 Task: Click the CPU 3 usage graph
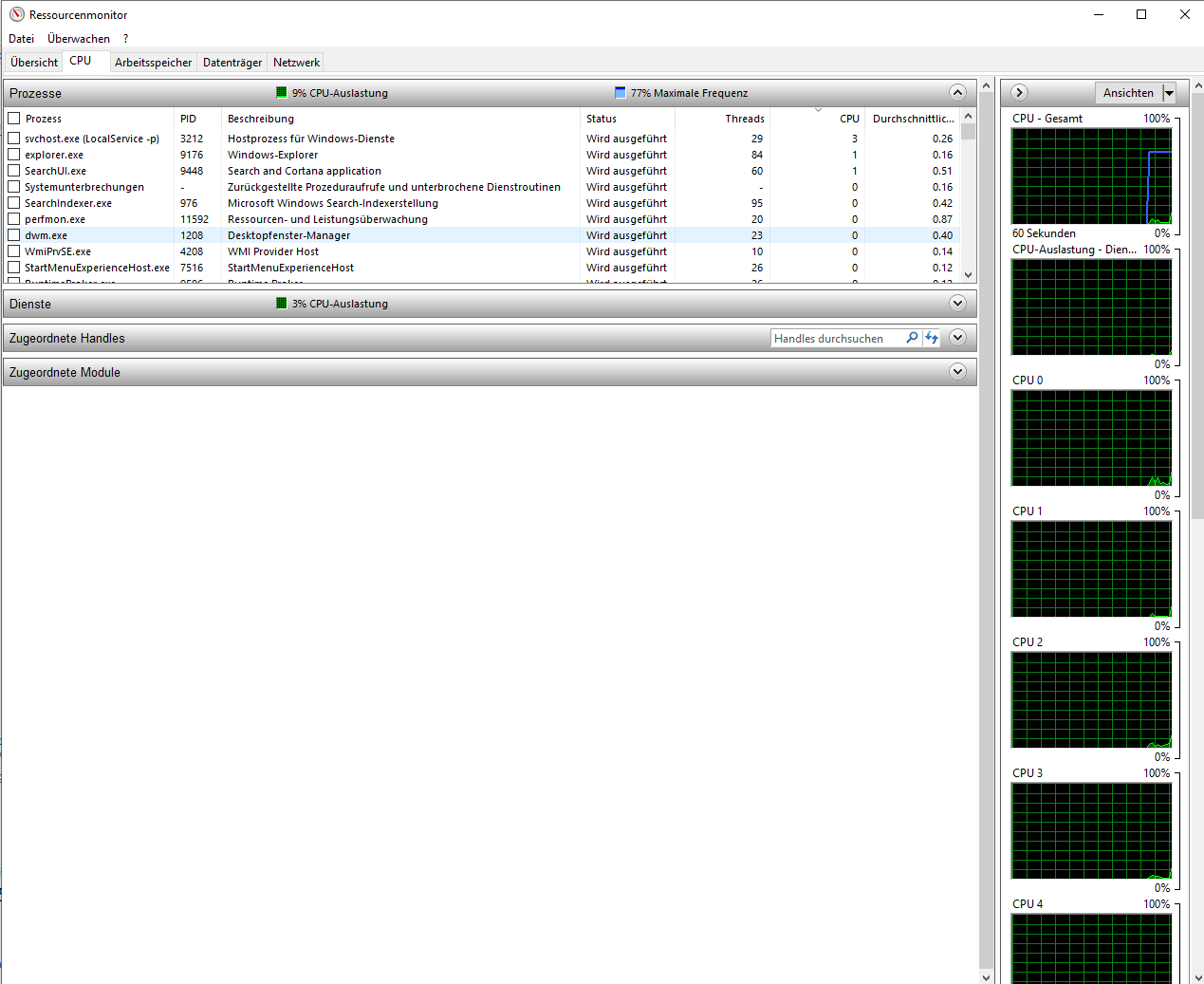pyautogui.click(x=1092, y=830)
